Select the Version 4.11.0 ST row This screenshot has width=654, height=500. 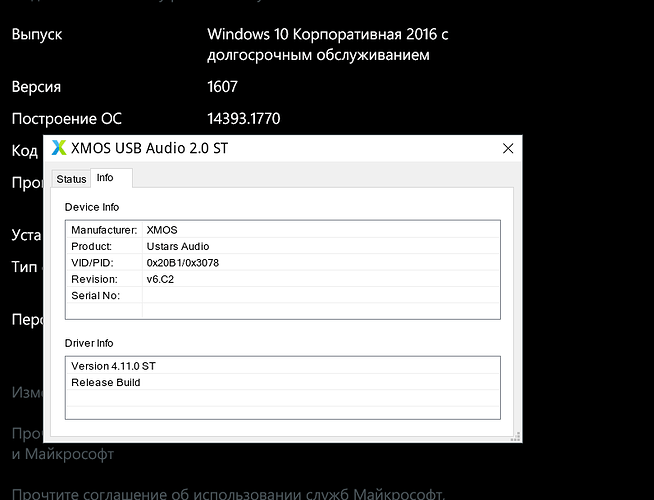point(283,366)
